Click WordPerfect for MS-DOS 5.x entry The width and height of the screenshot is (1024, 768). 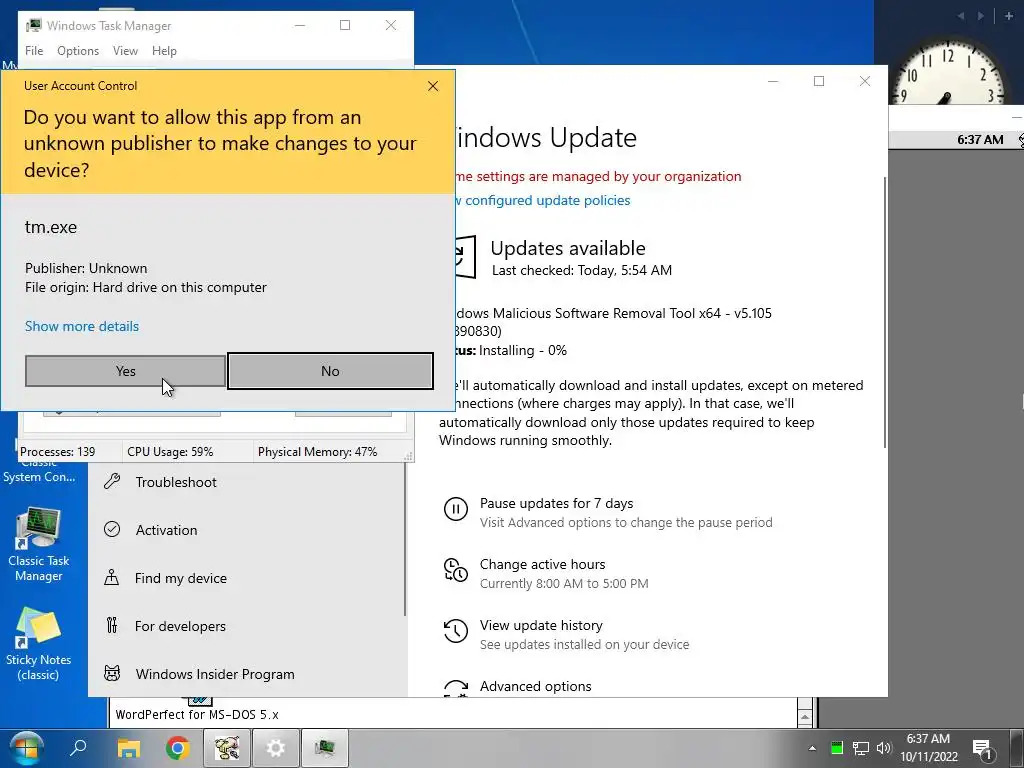pyautogui.click(x=197, y=714)
